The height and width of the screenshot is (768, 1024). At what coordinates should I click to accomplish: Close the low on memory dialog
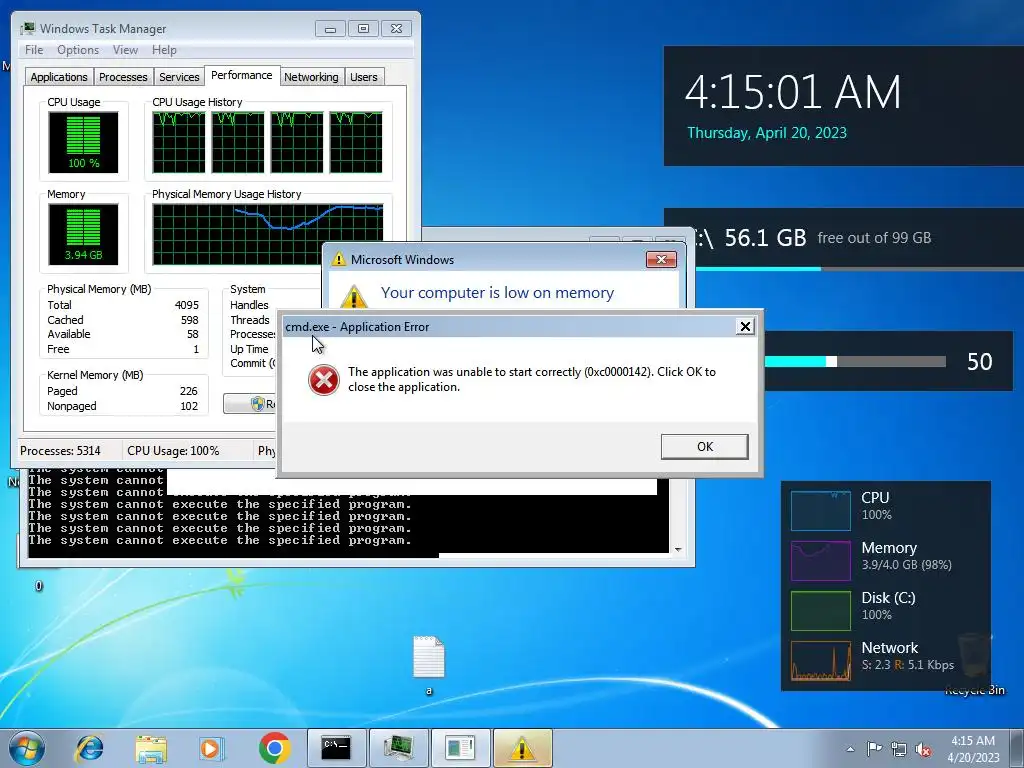pos(661,260)
